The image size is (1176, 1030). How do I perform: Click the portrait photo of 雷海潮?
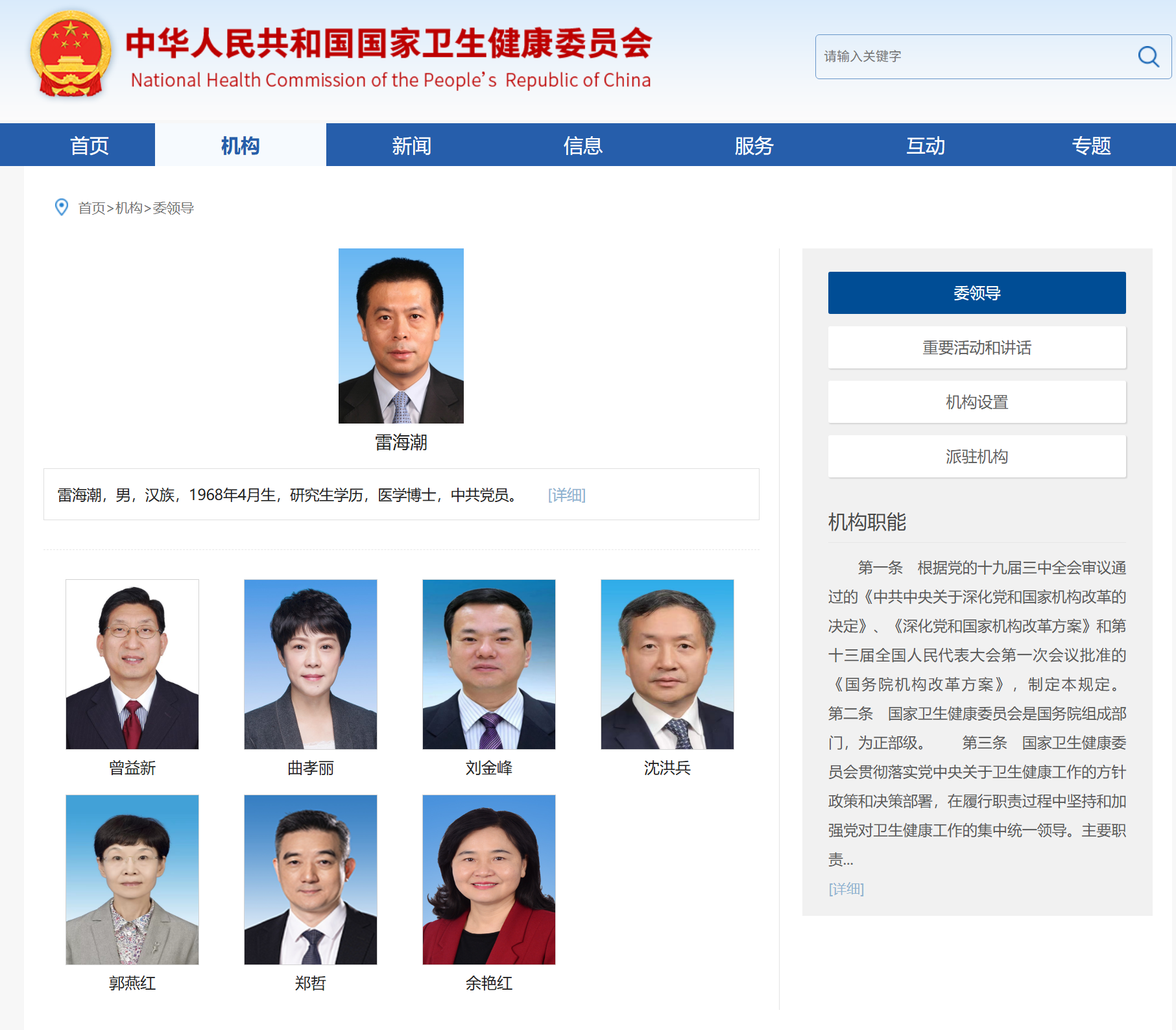[x=401, y=336]
